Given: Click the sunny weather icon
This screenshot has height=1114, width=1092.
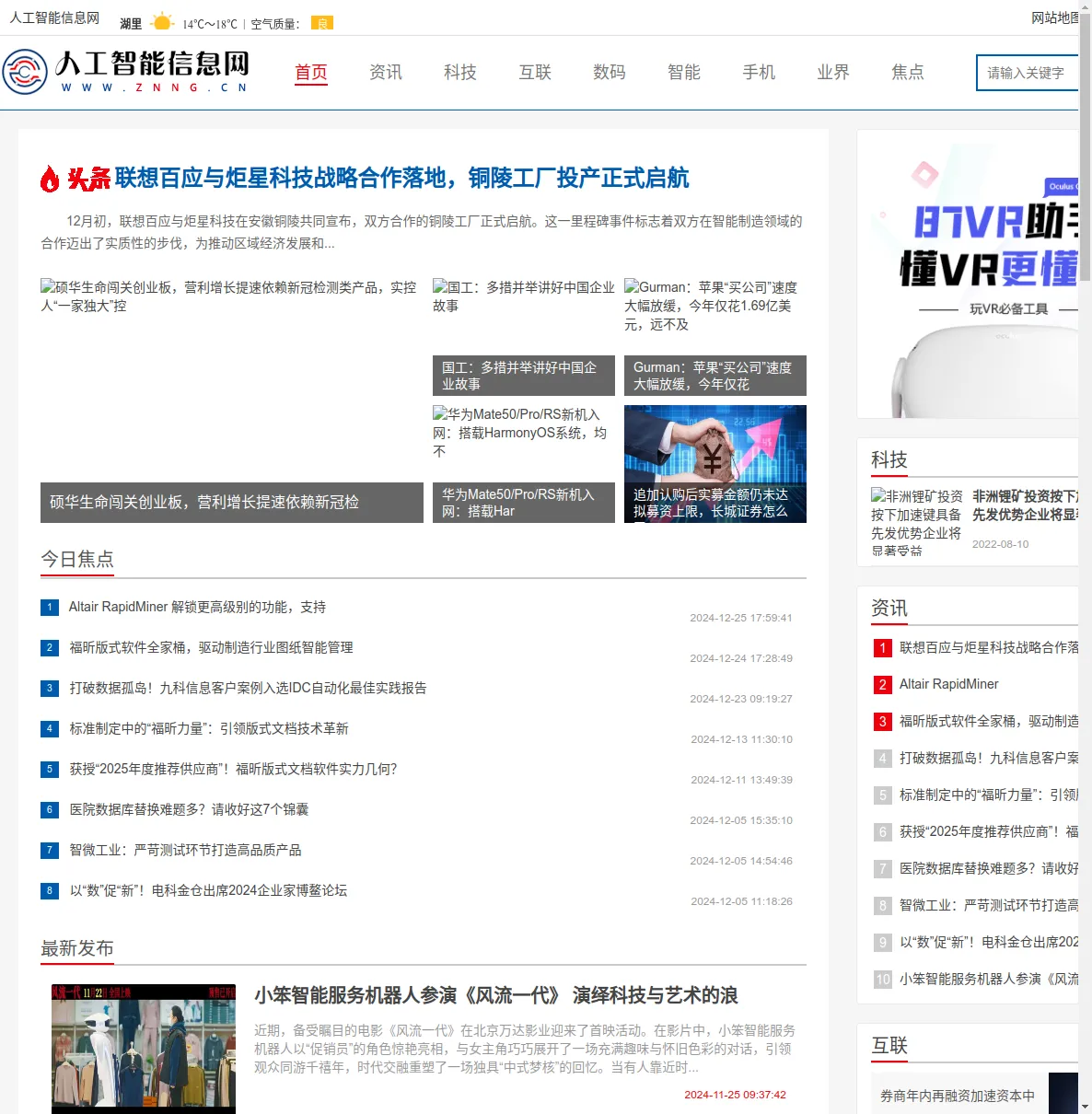Looking at the screenshot, I should 162,23.
